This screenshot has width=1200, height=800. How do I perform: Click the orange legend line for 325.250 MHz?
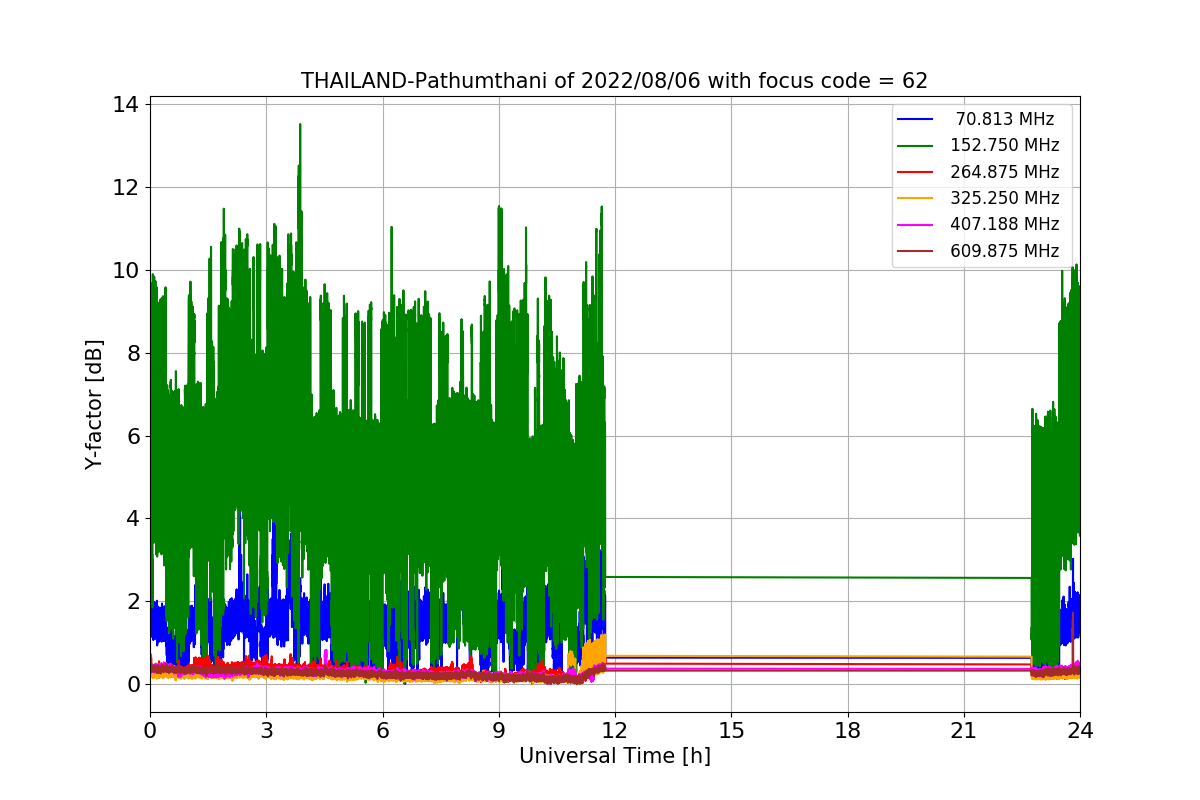(915, 198)
